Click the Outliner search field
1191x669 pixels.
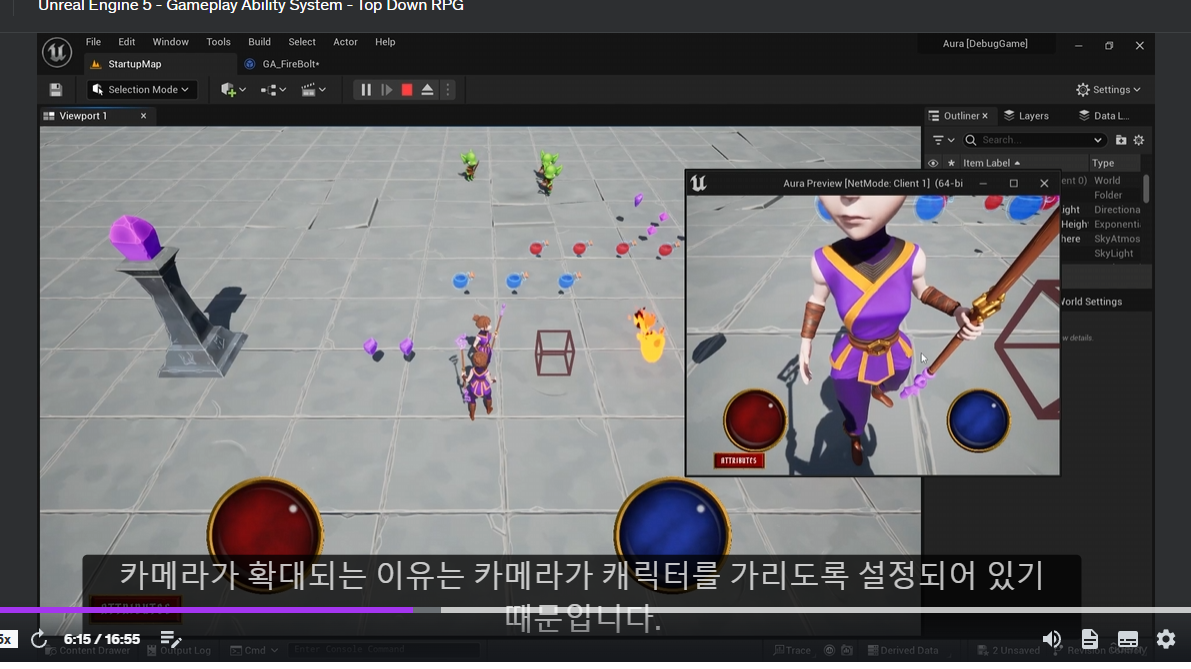coord(1033,140)
